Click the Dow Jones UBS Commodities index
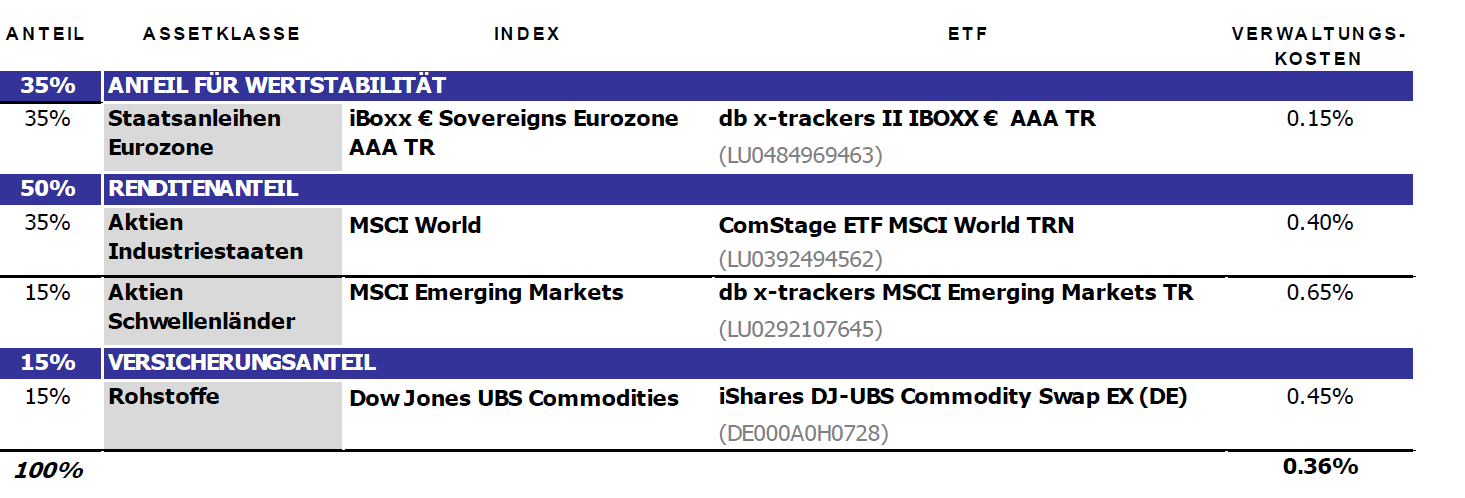1465x498 pixels. coord(514,398)
